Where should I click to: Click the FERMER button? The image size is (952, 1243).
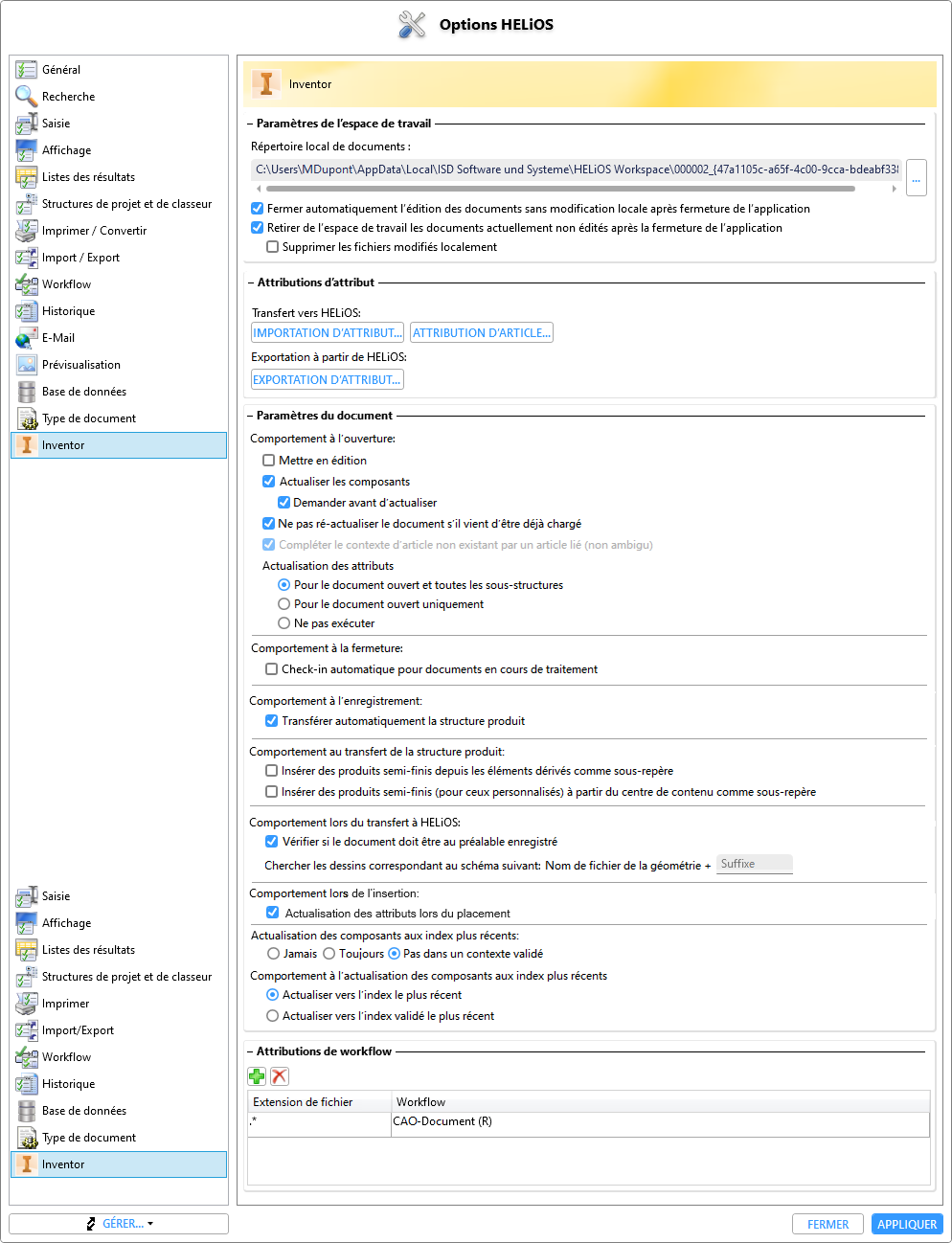pyautogui.click(x=828, y=1224)
